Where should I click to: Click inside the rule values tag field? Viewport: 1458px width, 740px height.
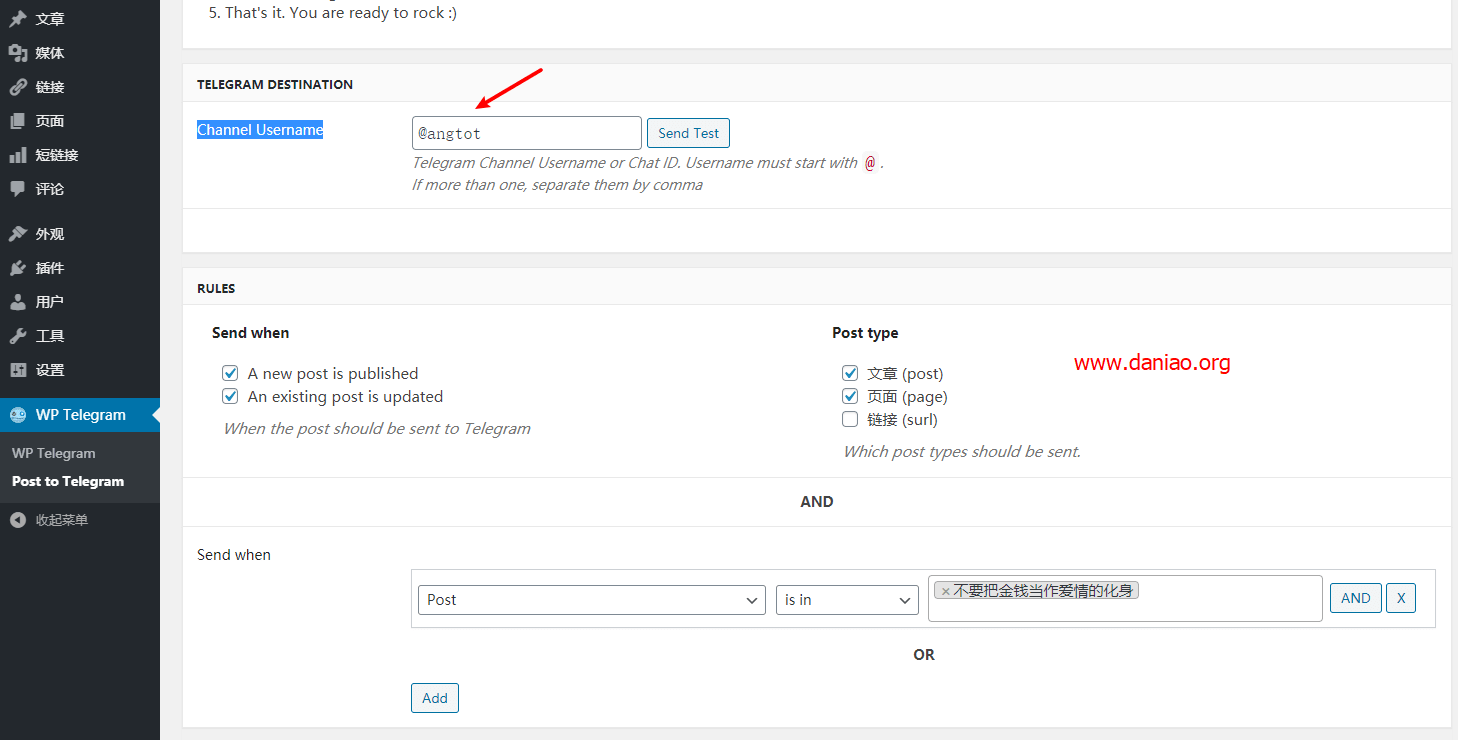click(x=1125, y=598)
